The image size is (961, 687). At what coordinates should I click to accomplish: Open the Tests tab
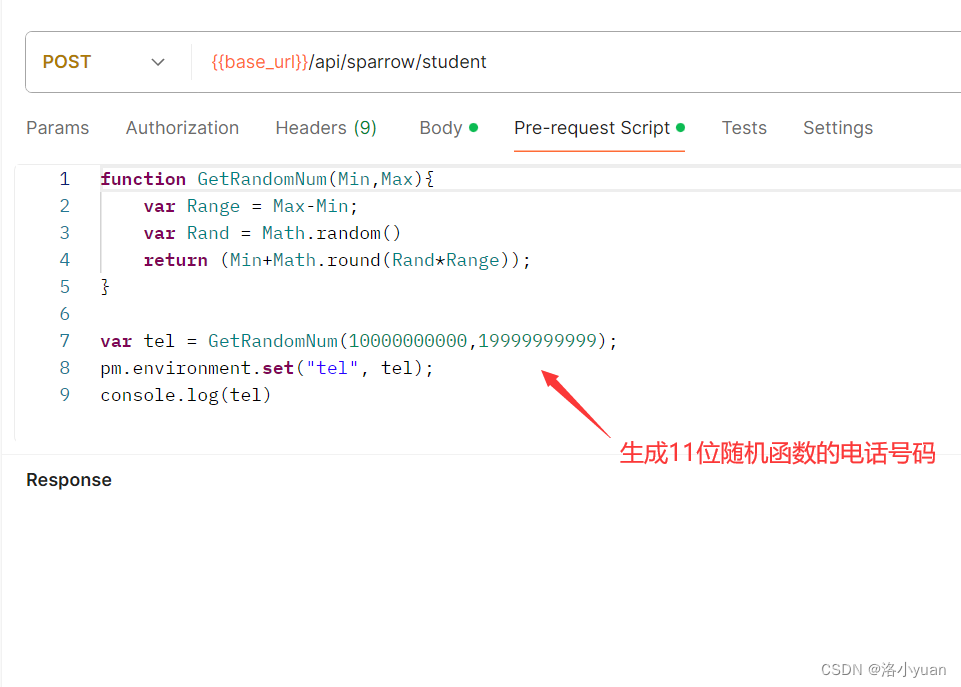click(x=743, y=127)
